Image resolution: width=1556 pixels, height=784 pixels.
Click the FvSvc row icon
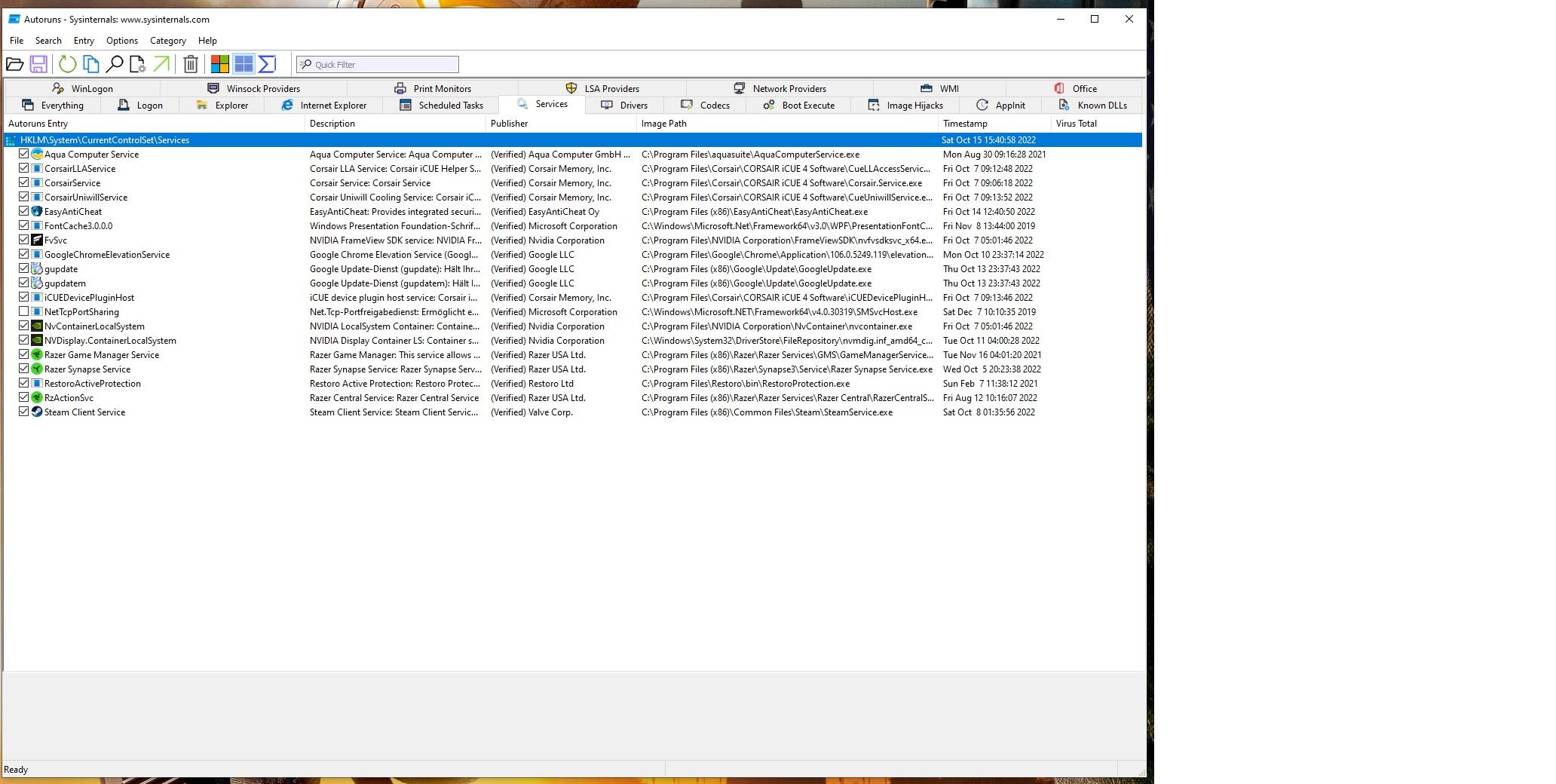[x=37, y=240]
